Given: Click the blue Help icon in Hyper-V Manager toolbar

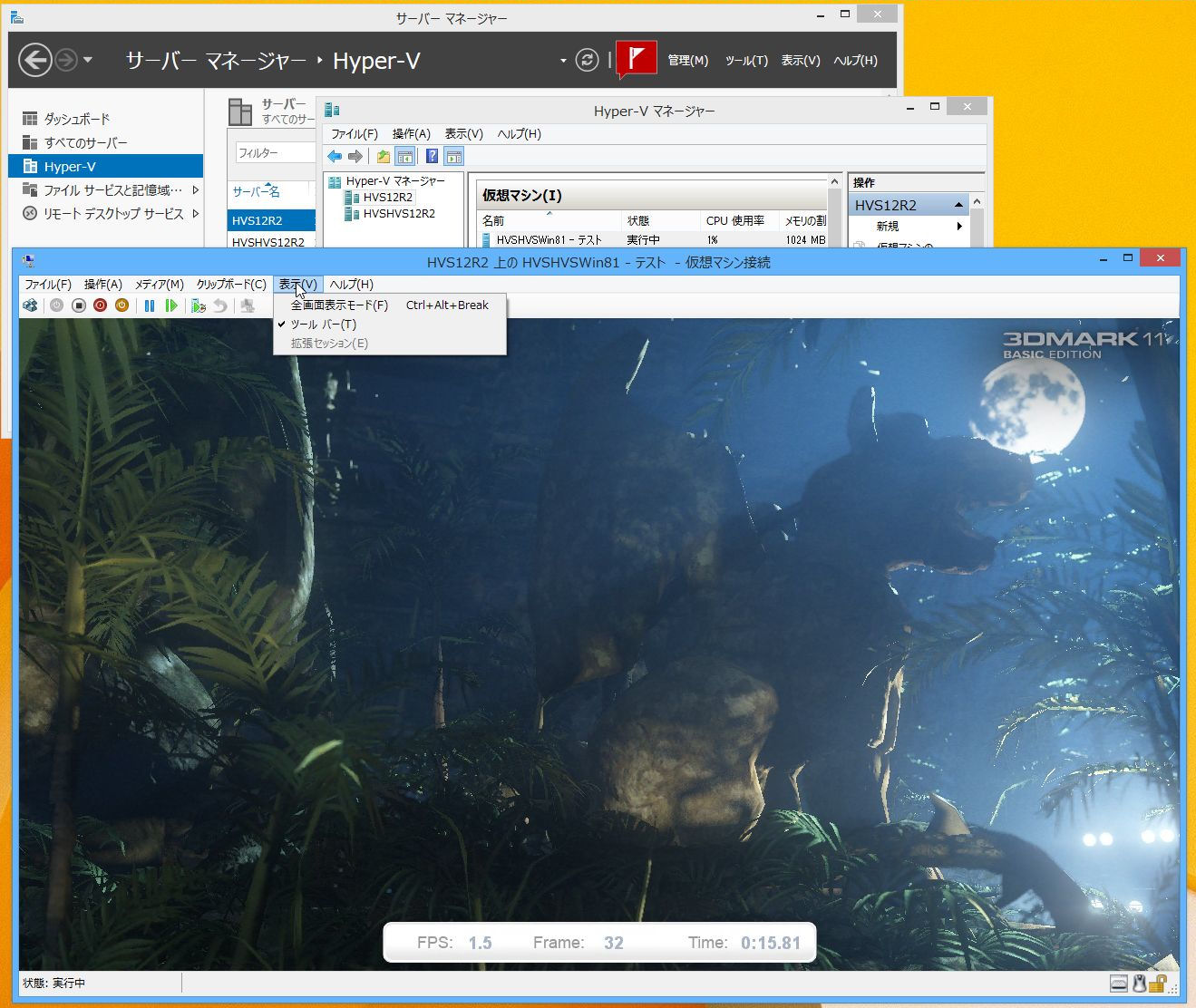Looking at the screenshot, I should [x=433, y=156].
